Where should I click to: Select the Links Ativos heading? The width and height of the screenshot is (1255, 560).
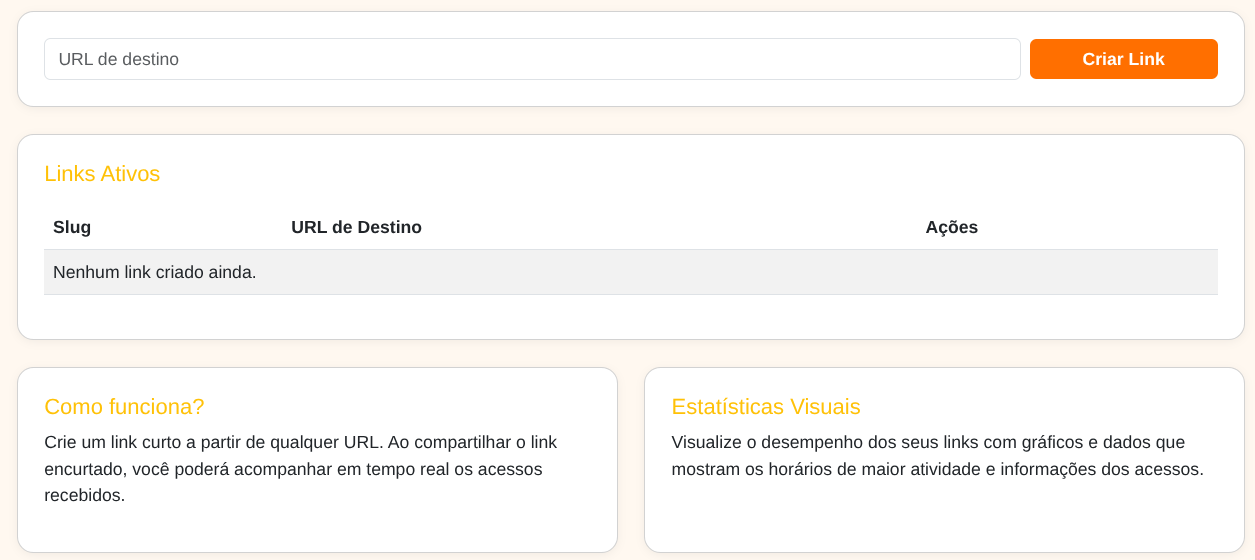(102, 174)
